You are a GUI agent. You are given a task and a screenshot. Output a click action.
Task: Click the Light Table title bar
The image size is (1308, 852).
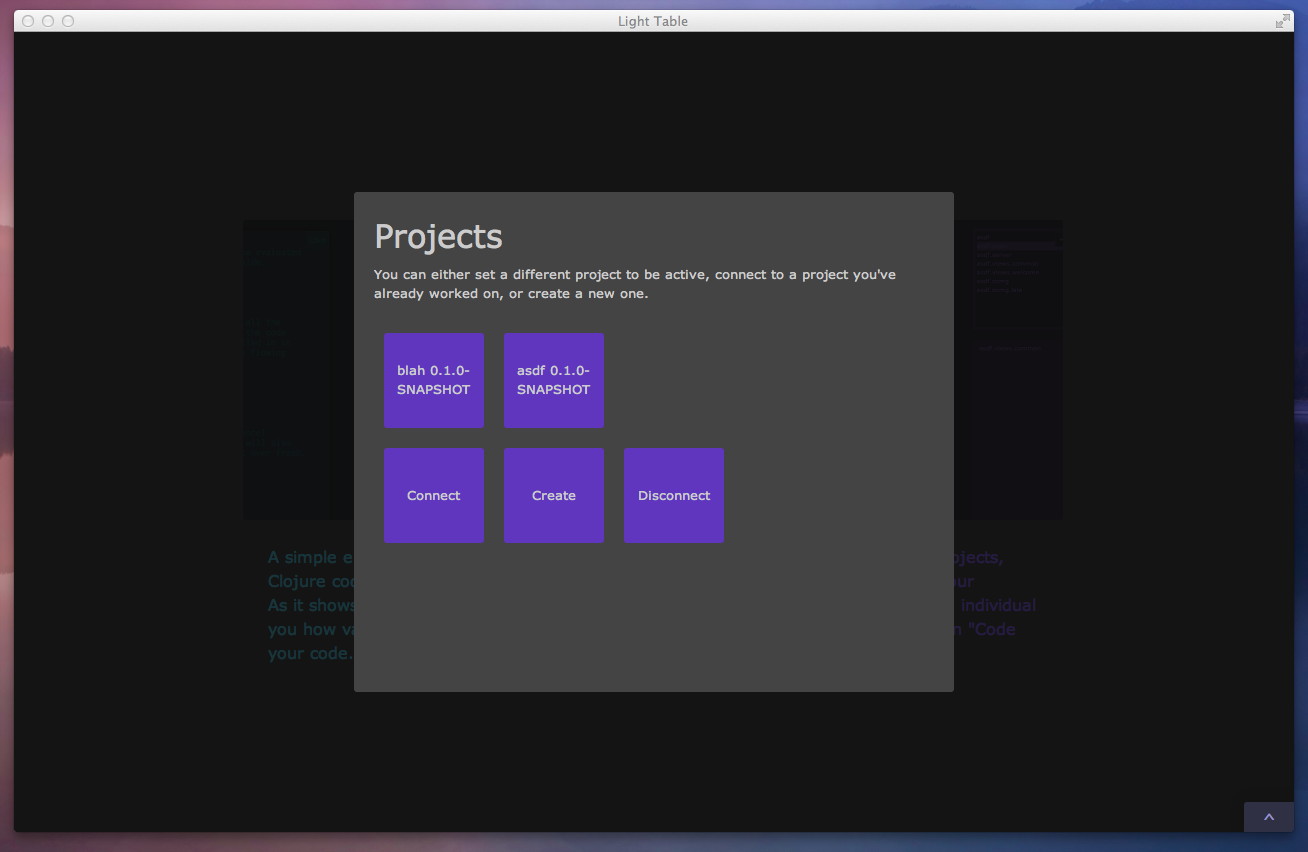[653, 20]
